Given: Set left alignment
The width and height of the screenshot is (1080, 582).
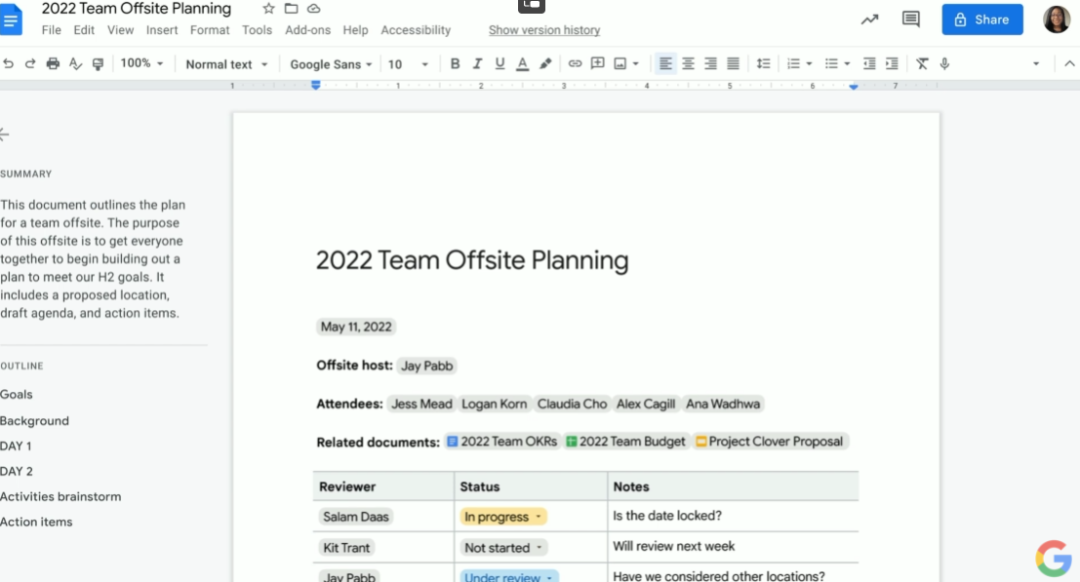Looking at the screenshot, I should (x=665, y=64).
